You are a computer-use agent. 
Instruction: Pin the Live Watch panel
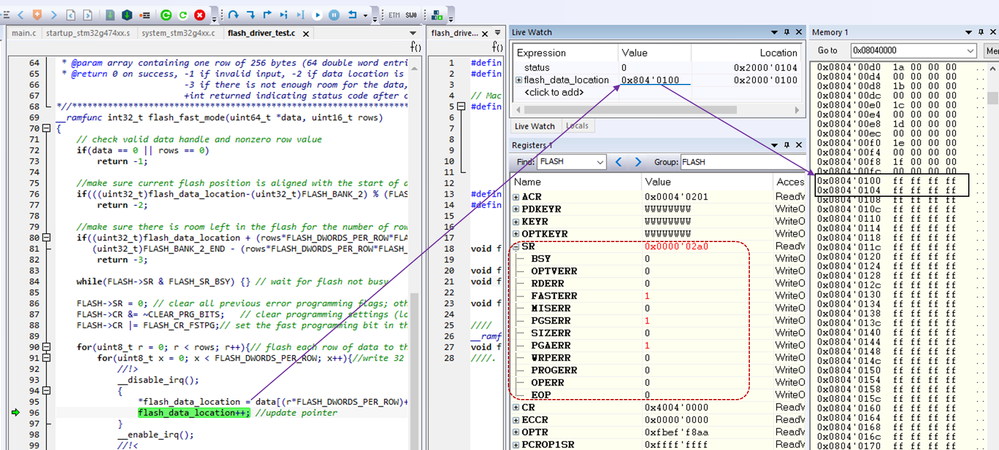pos(787,33)
